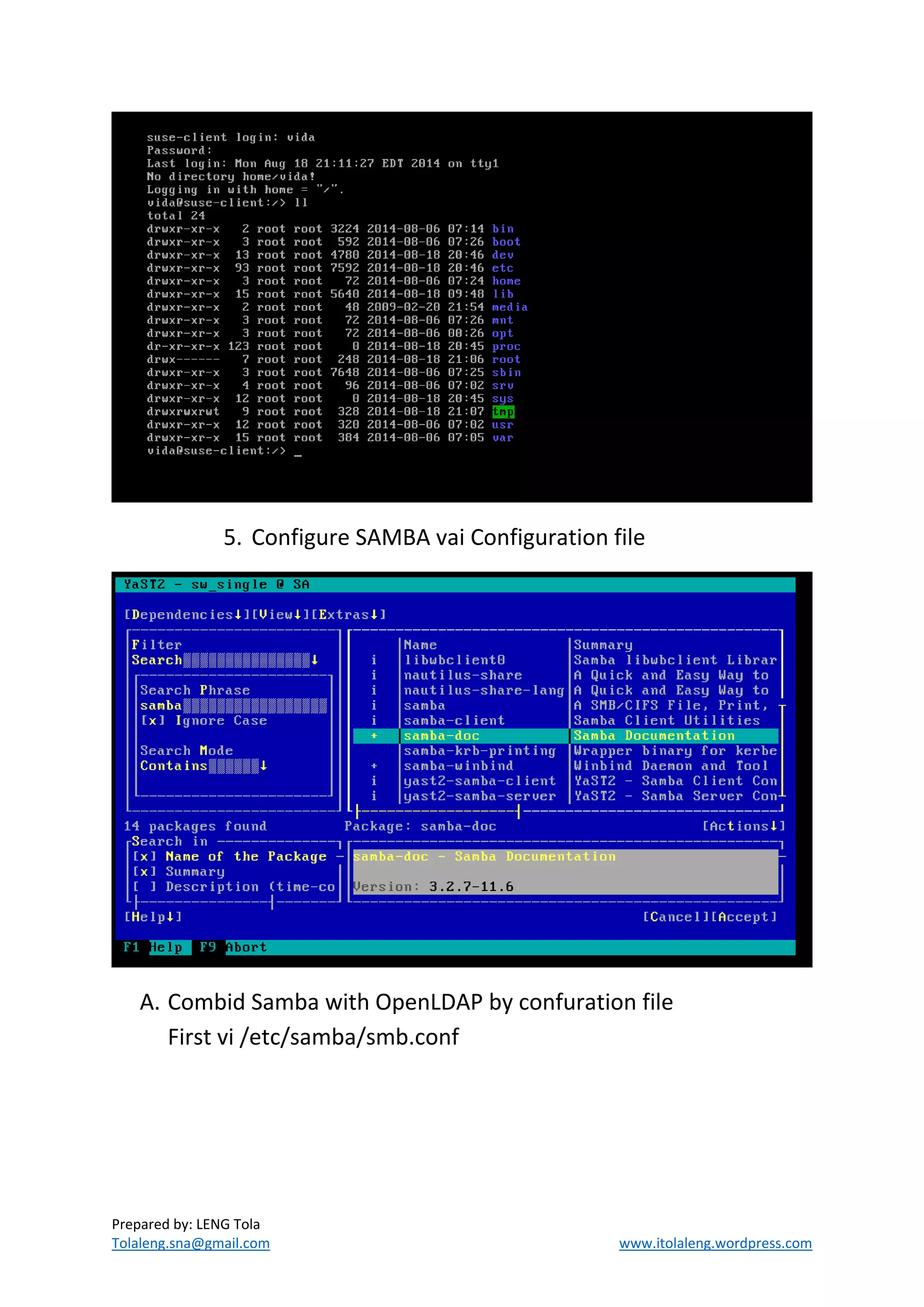Click the Version: 3.2.7-11.6 text

click(x=433, y=887)
